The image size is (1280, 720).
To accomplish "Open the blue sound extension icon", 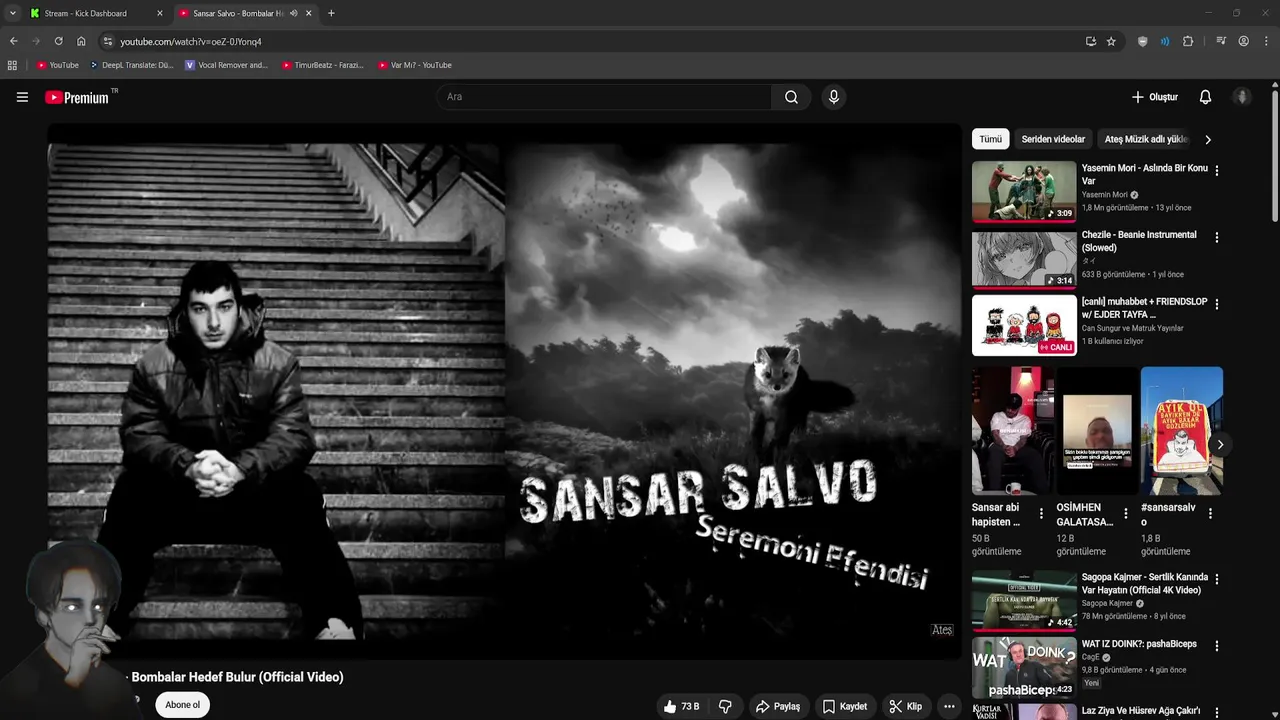I will pyautogui.click(x=1165, y=41).
